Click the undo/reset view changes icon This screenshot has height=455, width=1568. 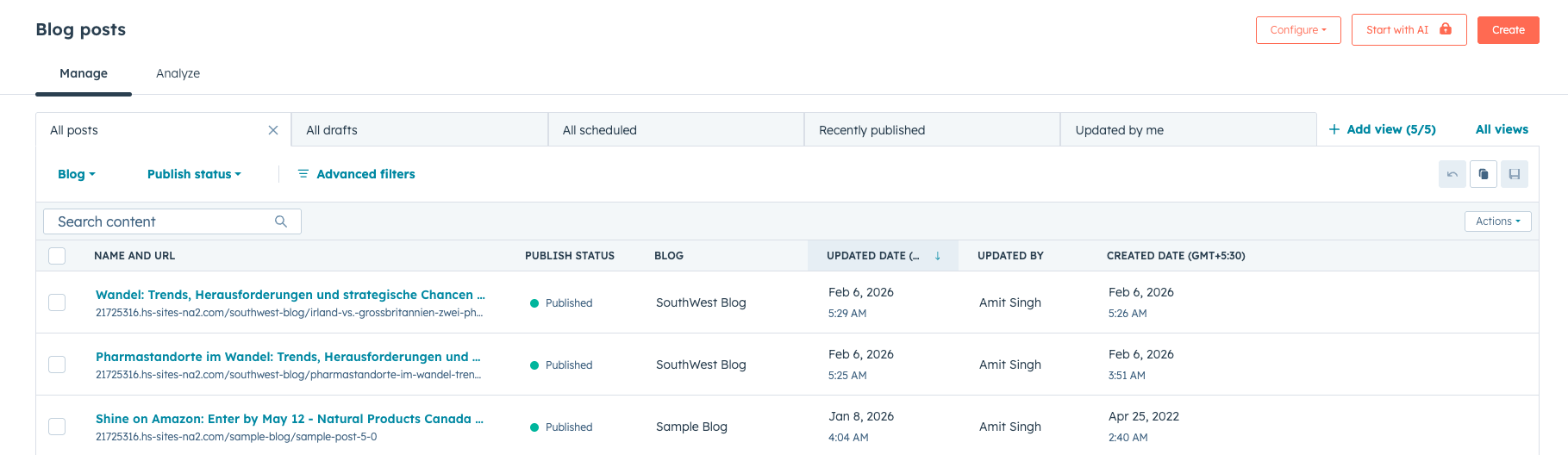pyautogui.click(x=1452, y=174)
